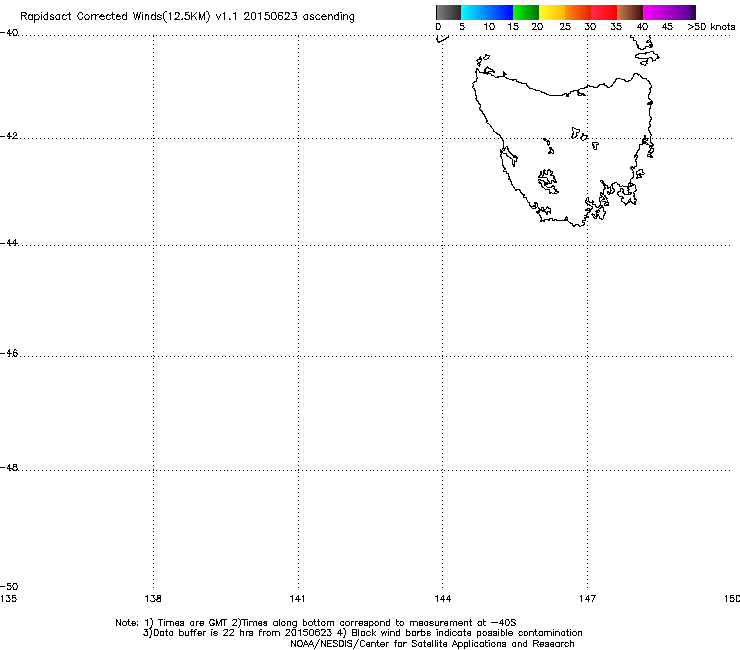740x650 pixels.
Task: Click the latitude label -50
Action: 9,586
